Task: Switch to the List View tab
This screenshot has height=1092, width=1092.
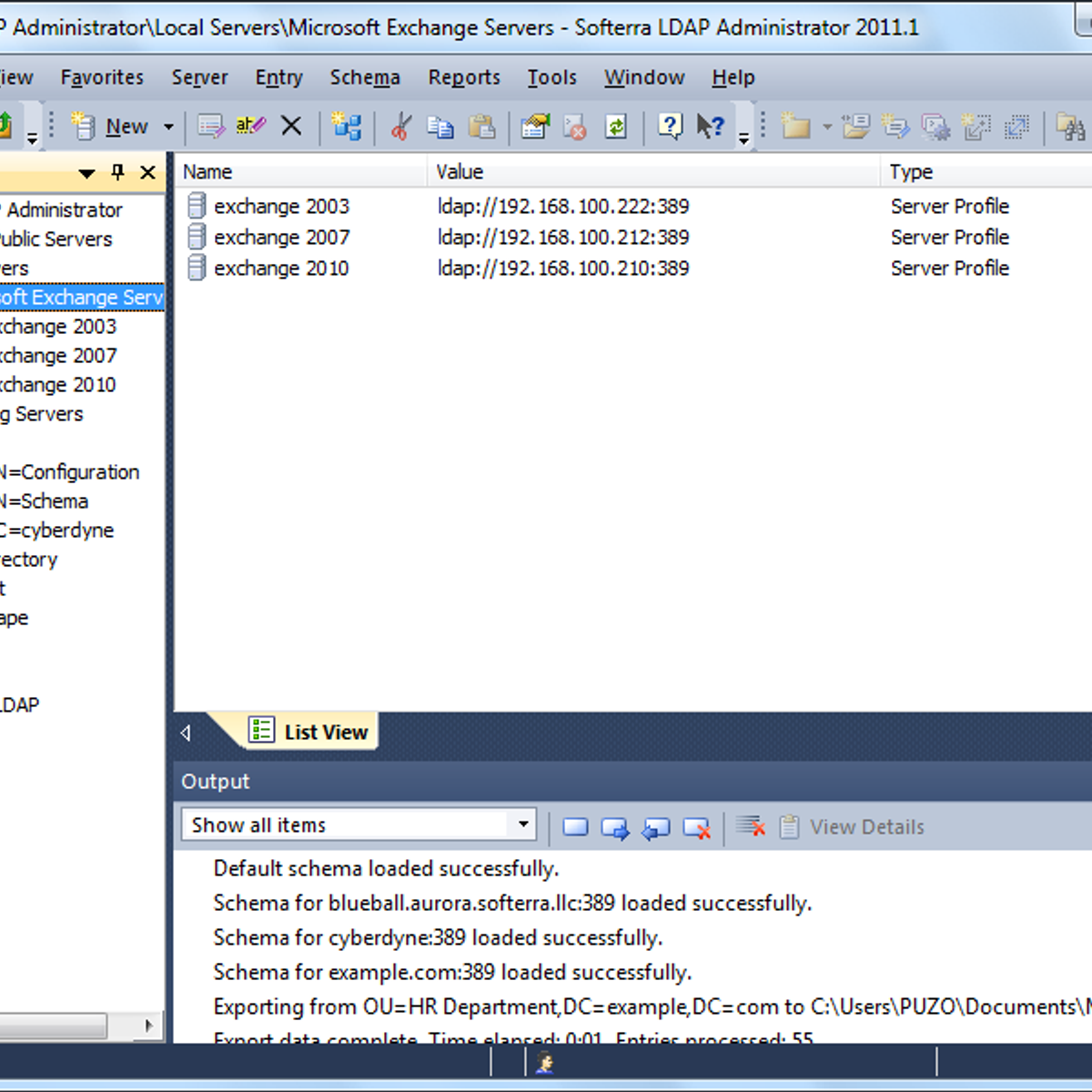Action: [310, 732]
